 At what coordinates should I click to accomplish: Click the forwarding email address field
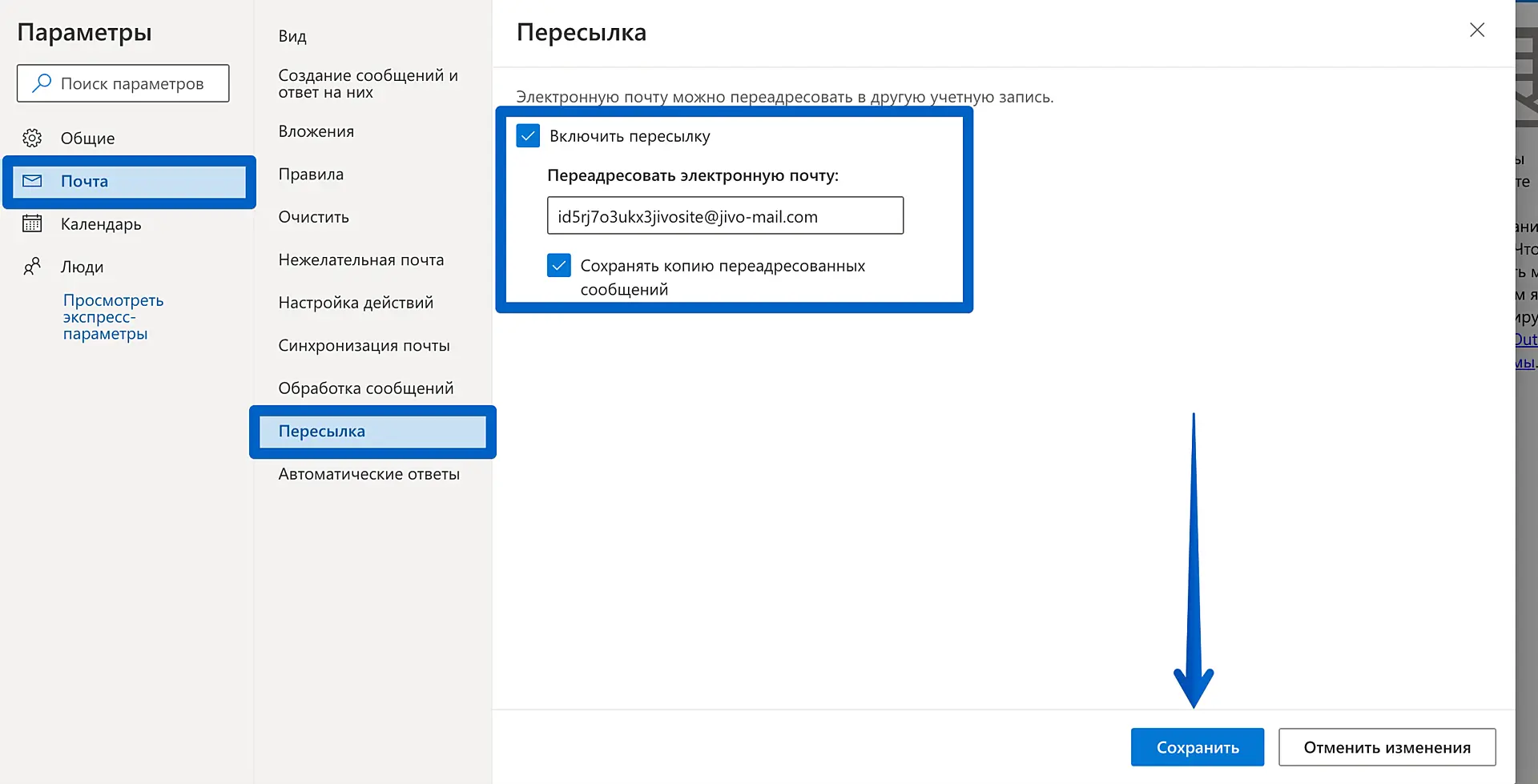coord(725,216)
